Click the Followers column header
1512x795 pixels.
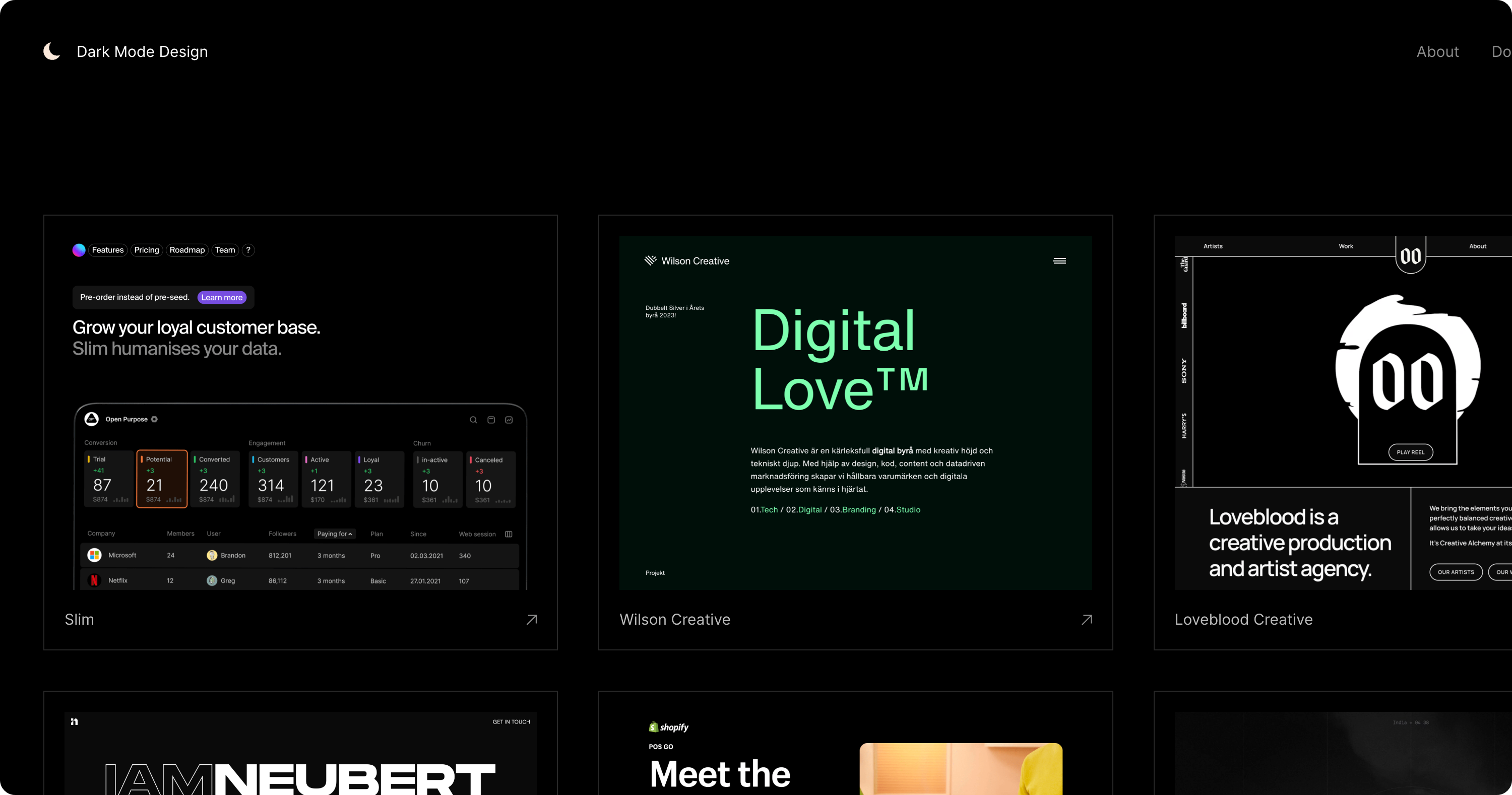282,534
